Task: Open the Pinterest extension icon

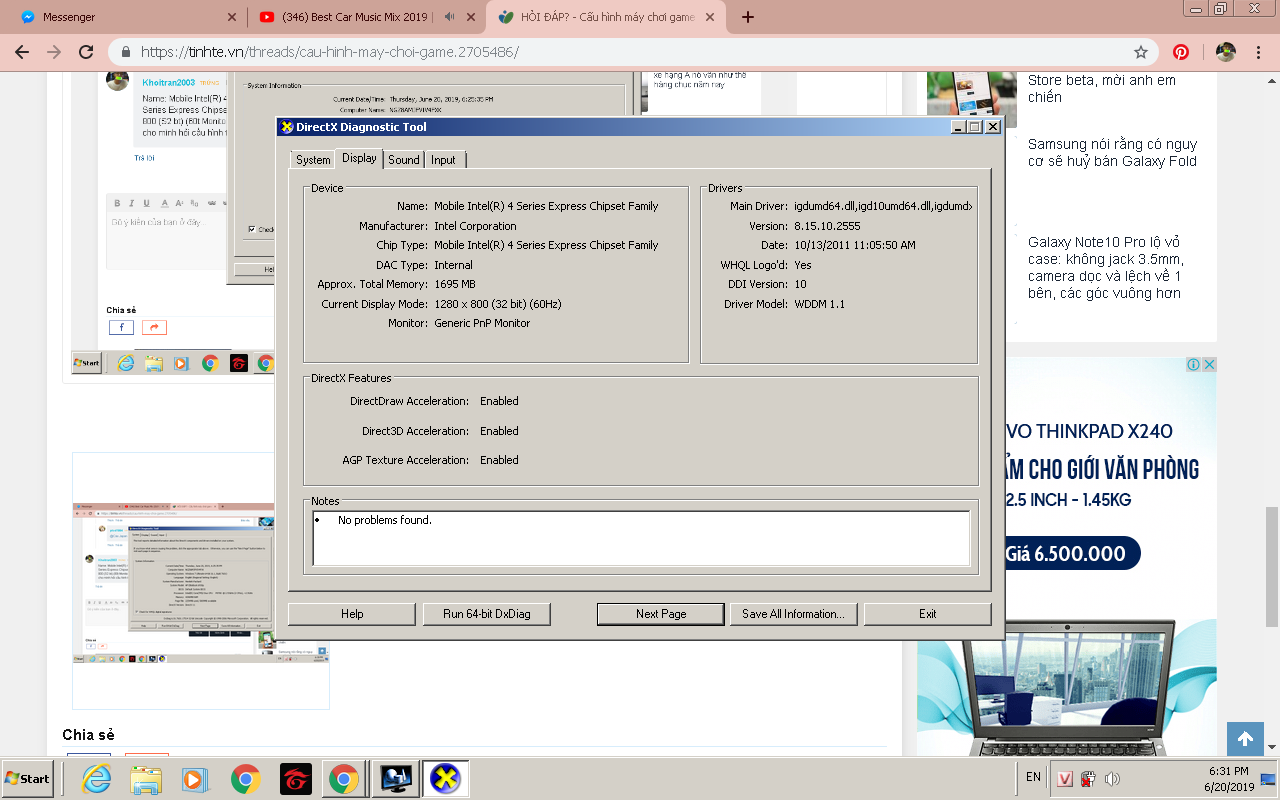Action: (x=1181, y=52)
